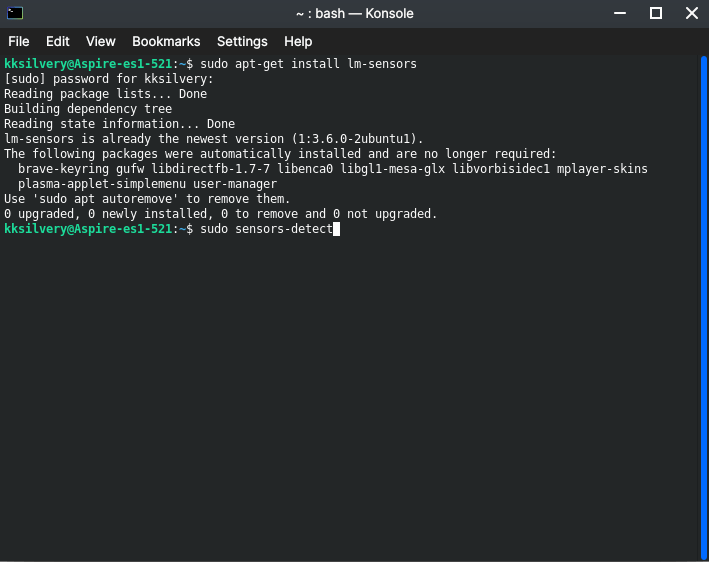Maximize the Konsole window
The width and height of the screenshot is (709, 562).
656,13
